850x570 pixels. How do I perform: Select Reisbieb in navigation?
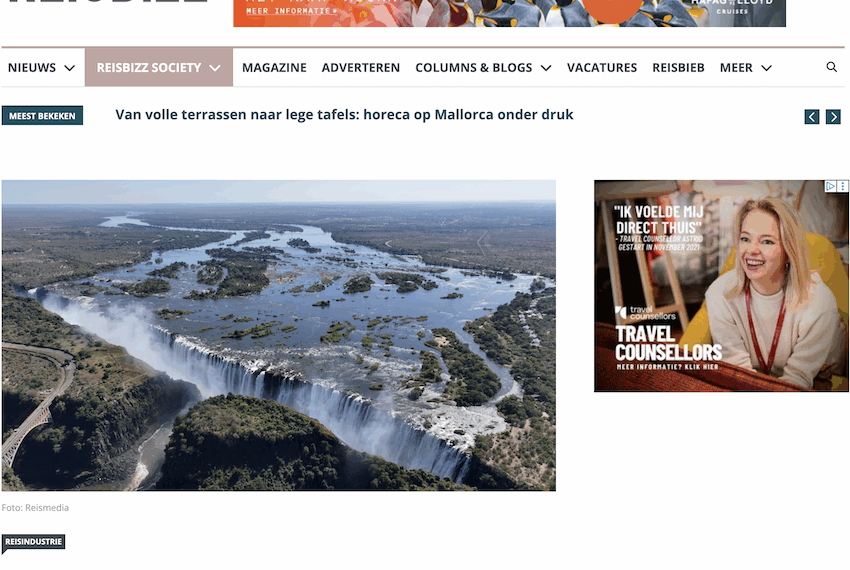(678, 68)
